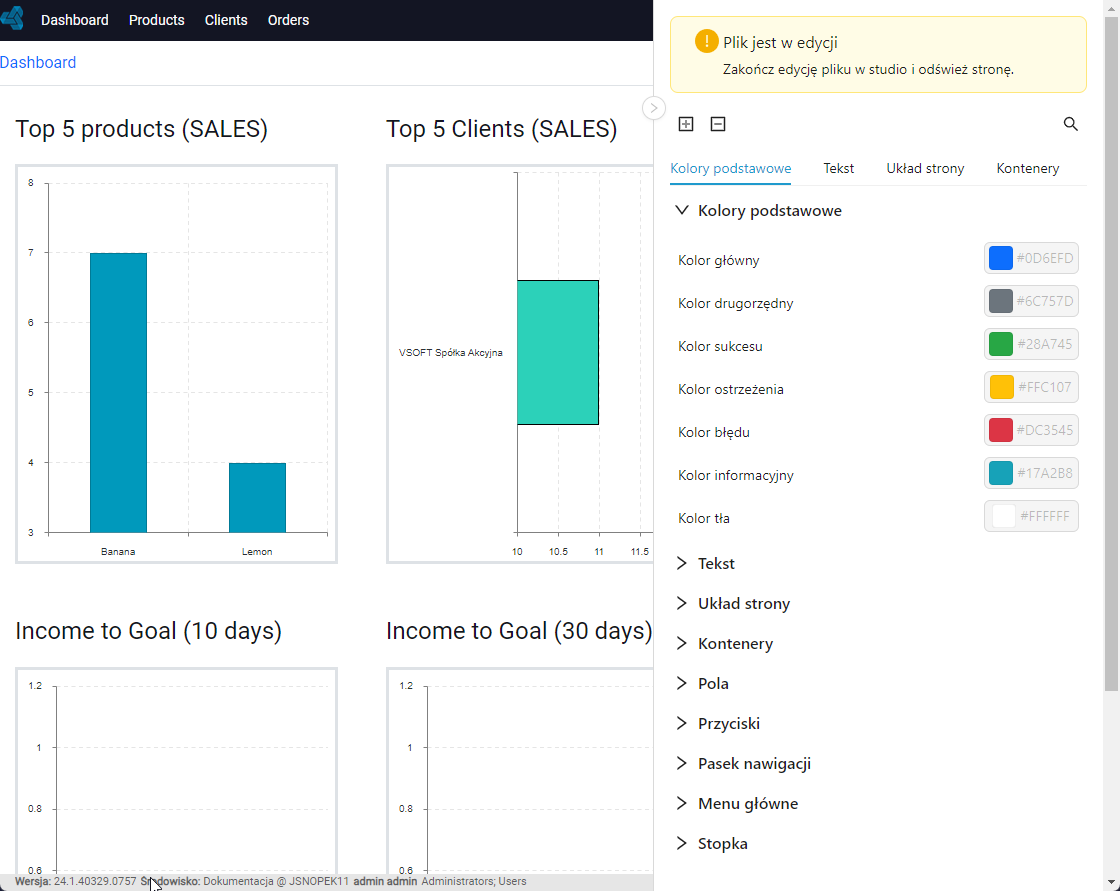Pick the Kolor drugorzędny gray swatch
The width and height of the screenshot is (1120, 891).
click(1001, 301)
